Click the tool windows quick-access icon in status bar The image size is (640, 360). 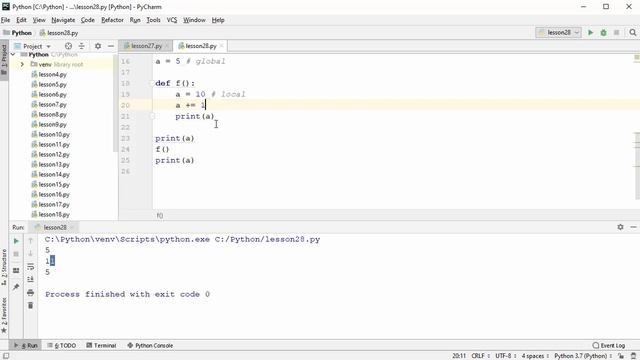coord(5,356)
